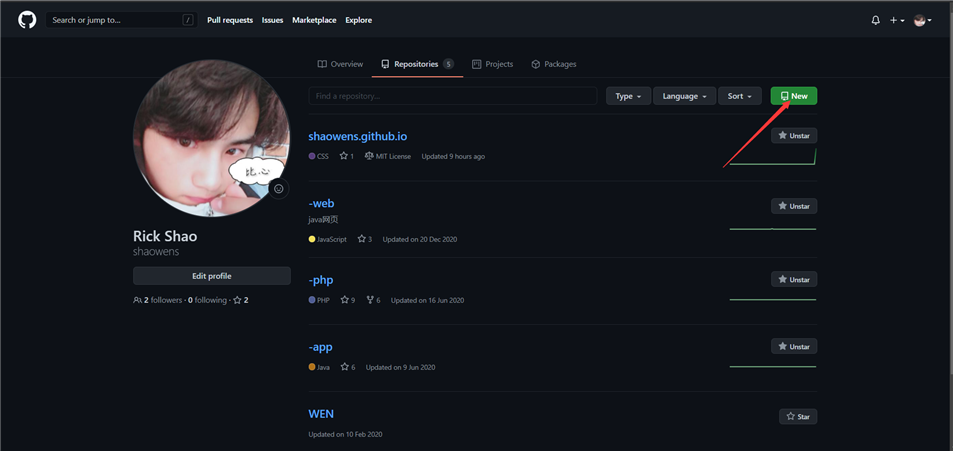
Task: Unstar the shaowens.github.io repository
Action: tap(794, 136)
